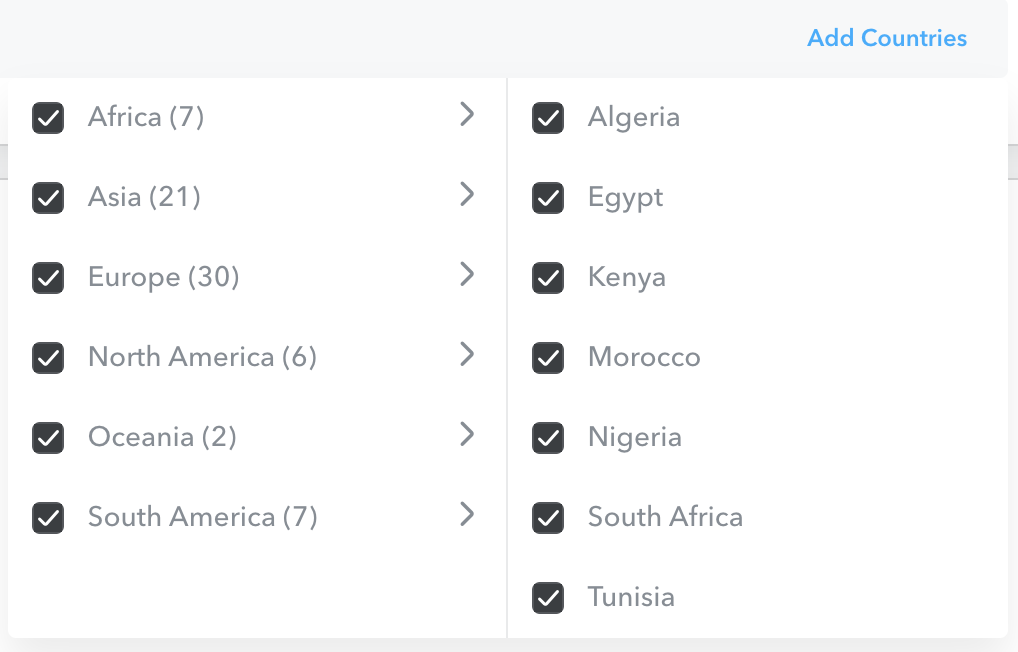Deselect the Egypt checkbox
This screenshot has height=652, width=1018.
[x=548, y=198]
